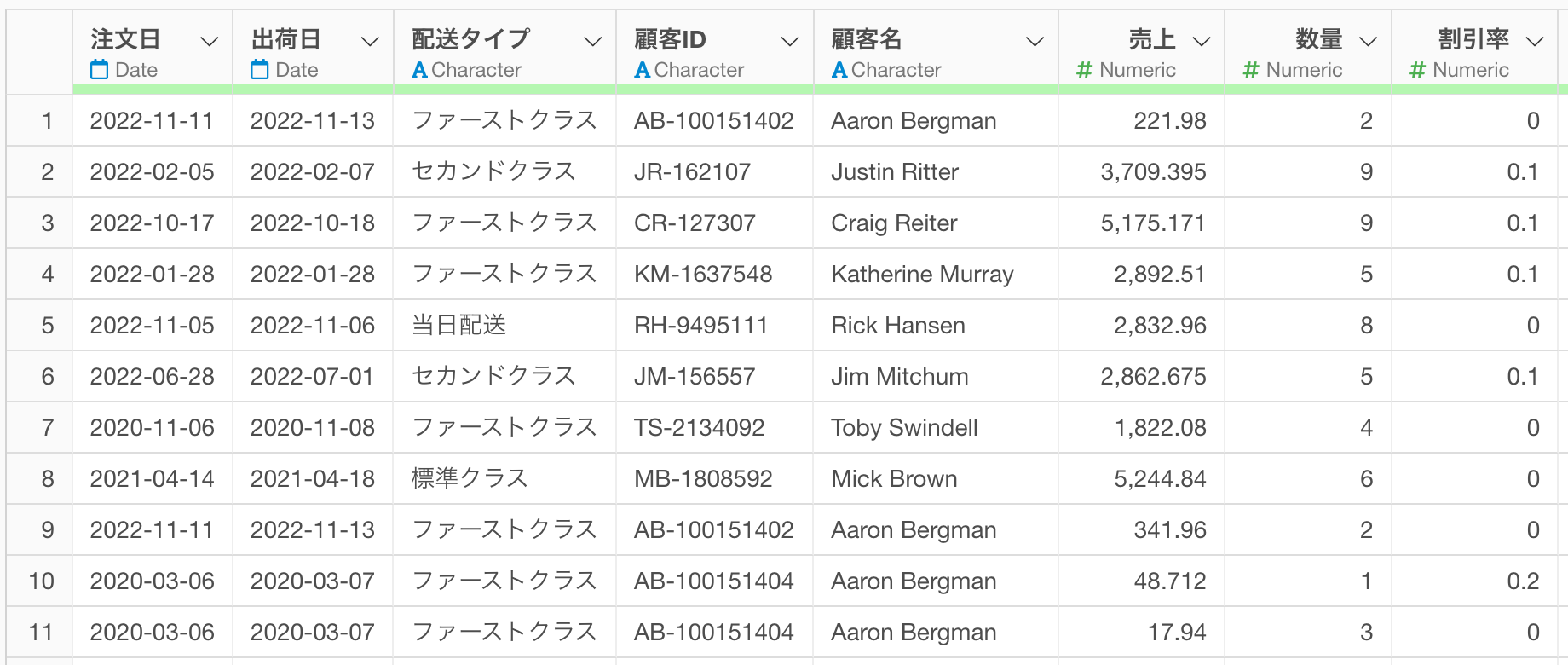Open the 売上 column dropdown chevron

coord(1202,41)
